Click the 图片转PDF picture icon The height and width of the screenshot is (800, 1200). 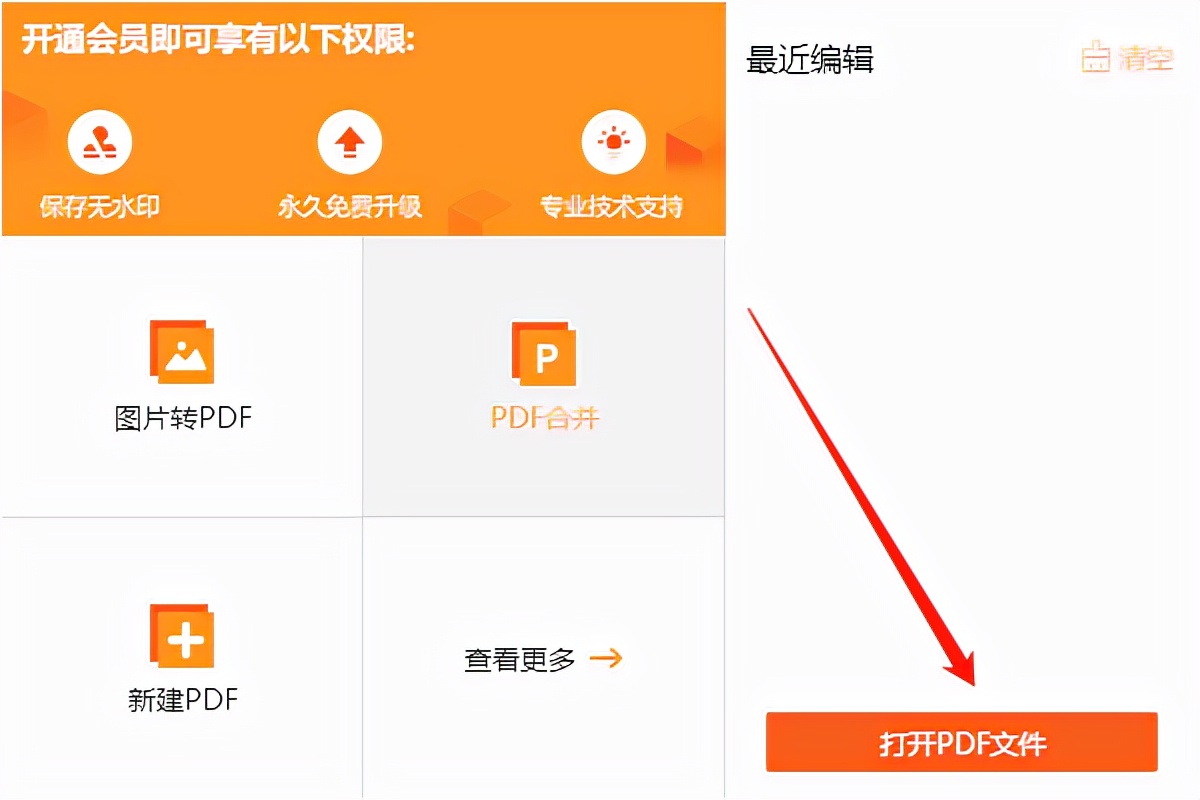pos(182,352)
